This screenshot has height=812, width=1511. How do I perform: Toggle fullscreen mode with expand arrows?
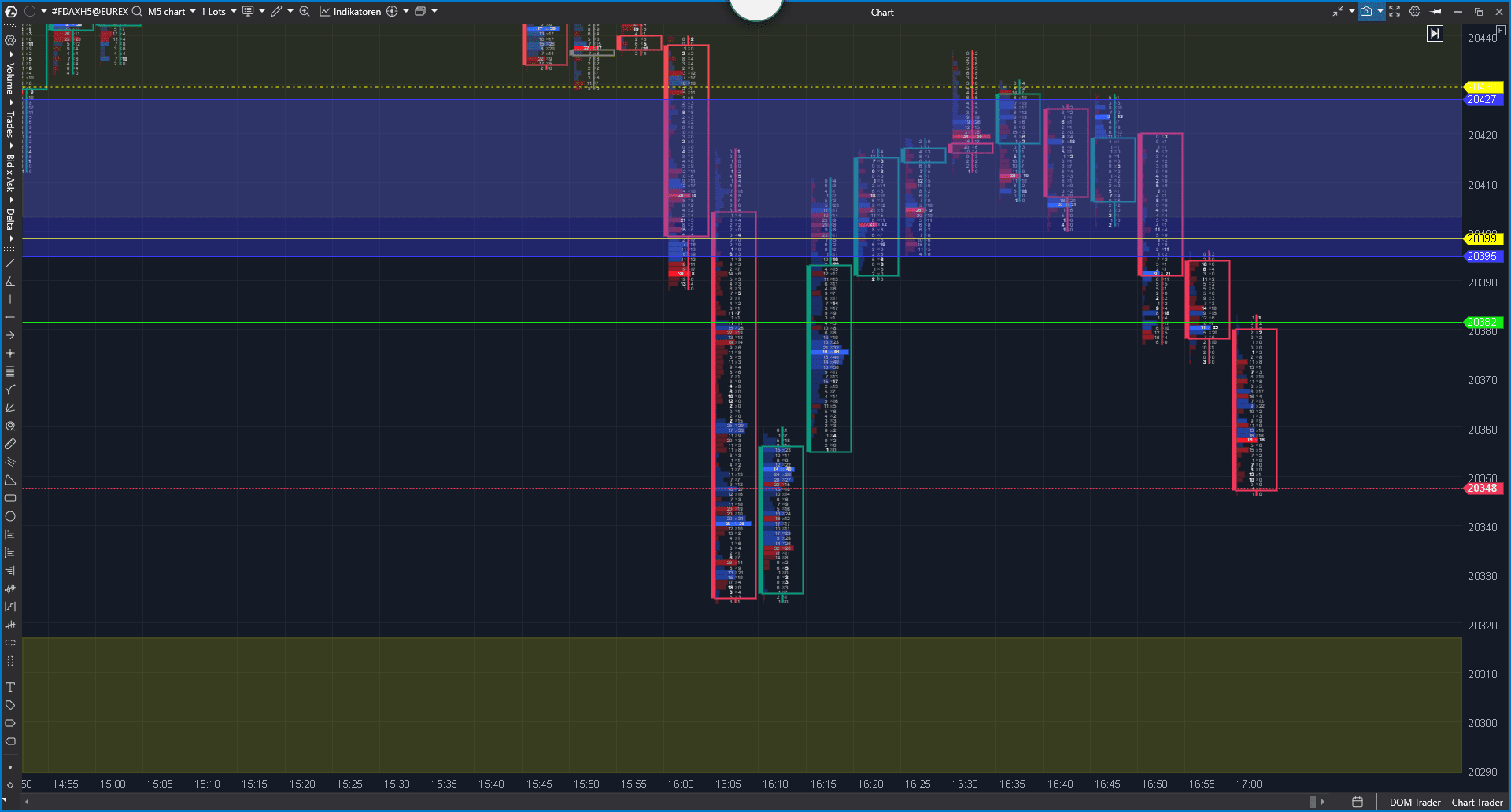coord(1394,11)
